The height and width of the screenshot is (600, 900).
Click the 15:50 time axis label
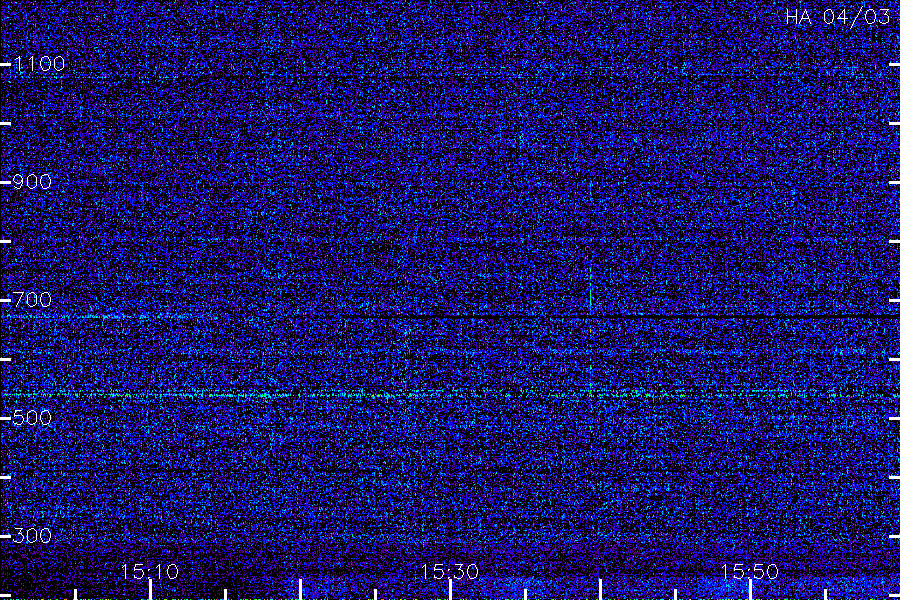click(x=750, y=571)
